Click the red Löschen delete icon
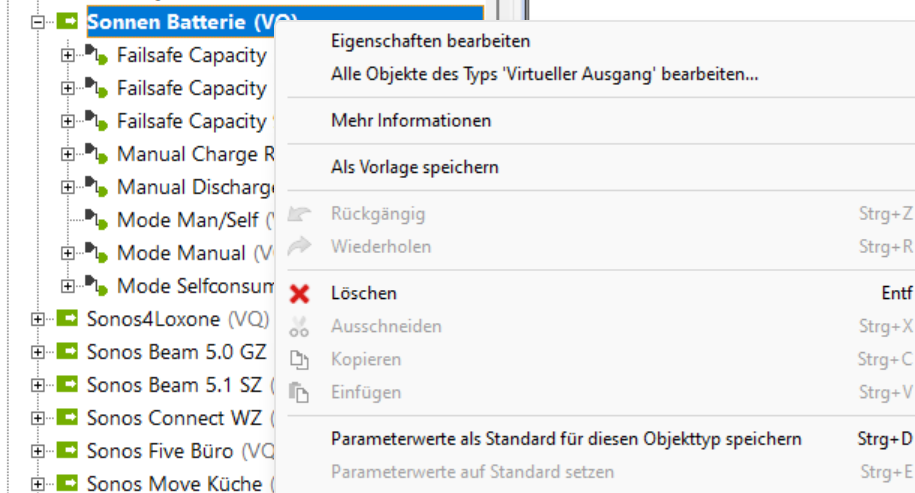 [299, 293]
